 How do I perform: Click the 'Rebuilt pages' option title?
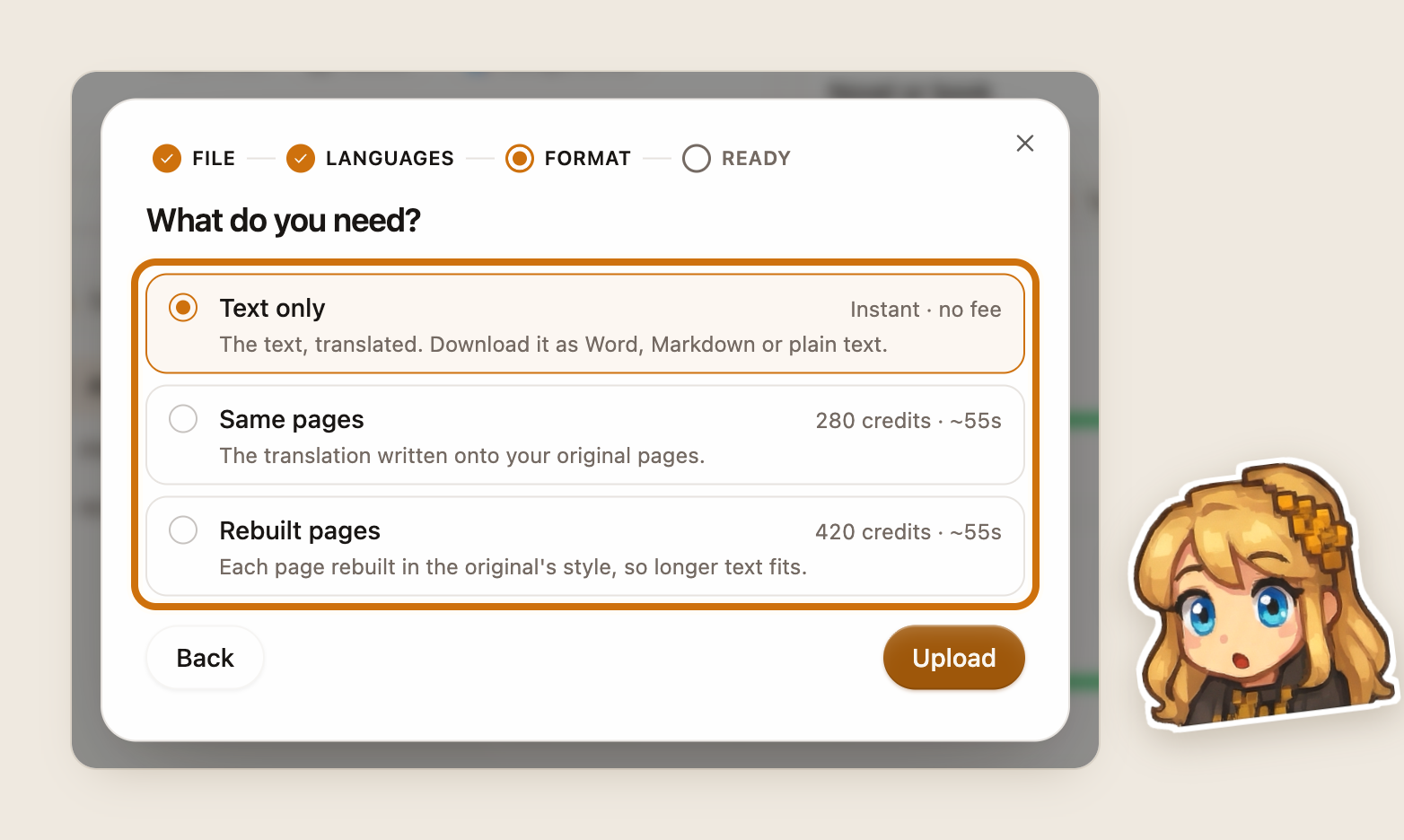pos(300,531)
